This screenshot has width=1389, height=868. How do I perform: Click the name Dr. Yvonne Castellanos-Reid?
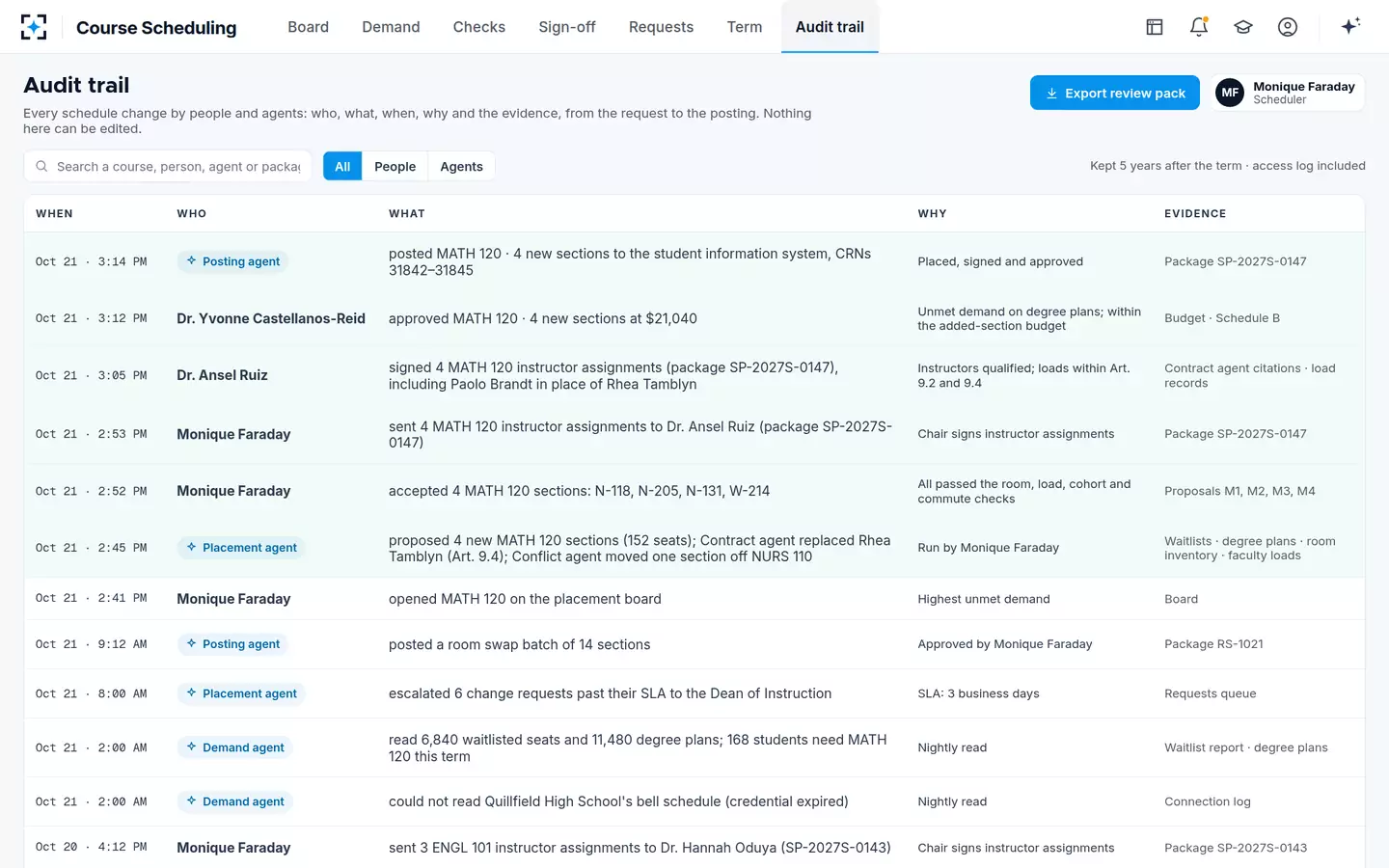point(271,318)
